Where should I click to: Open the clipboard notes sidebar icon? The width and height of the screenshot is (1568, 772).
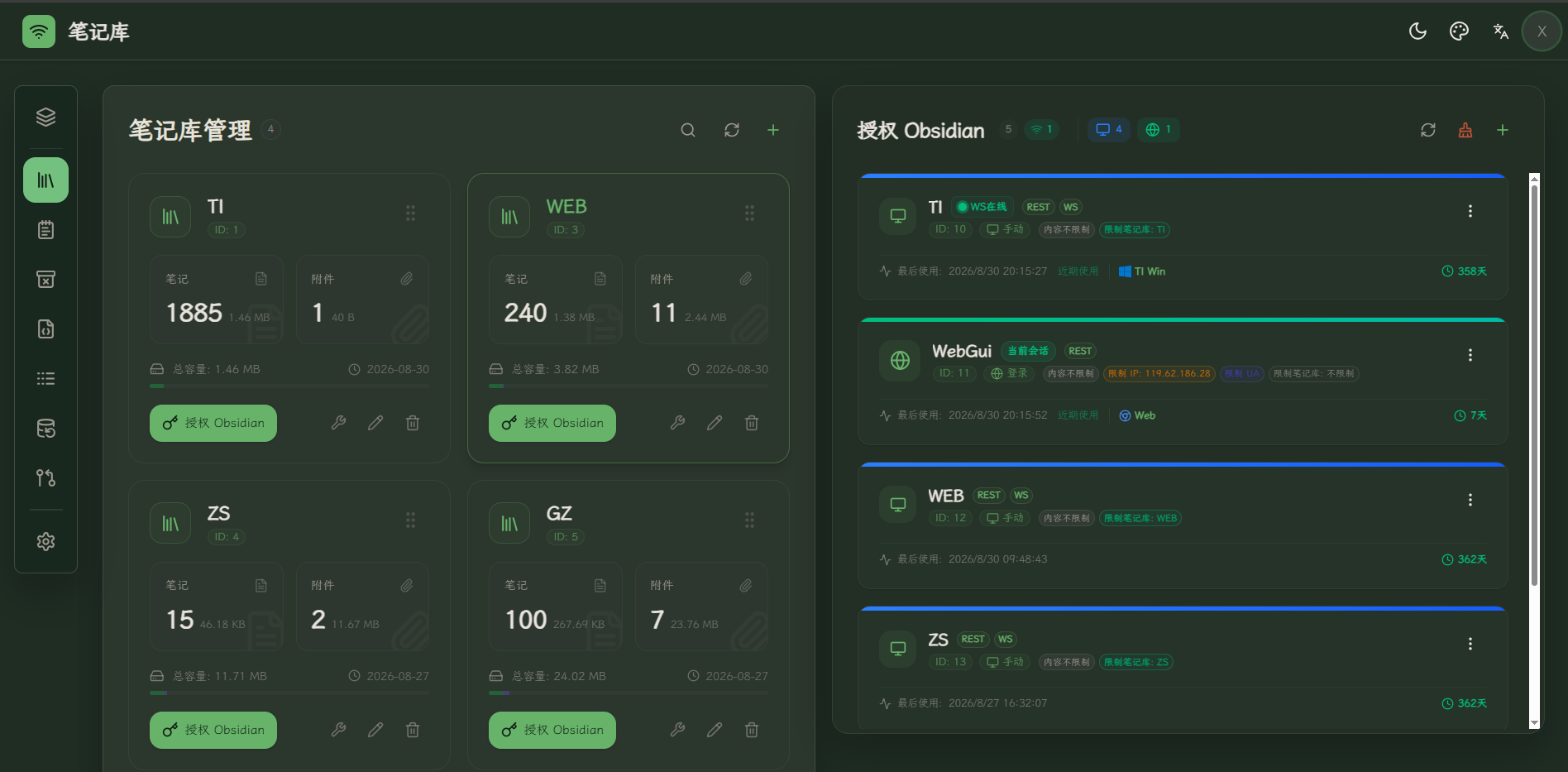coord(45,230)
